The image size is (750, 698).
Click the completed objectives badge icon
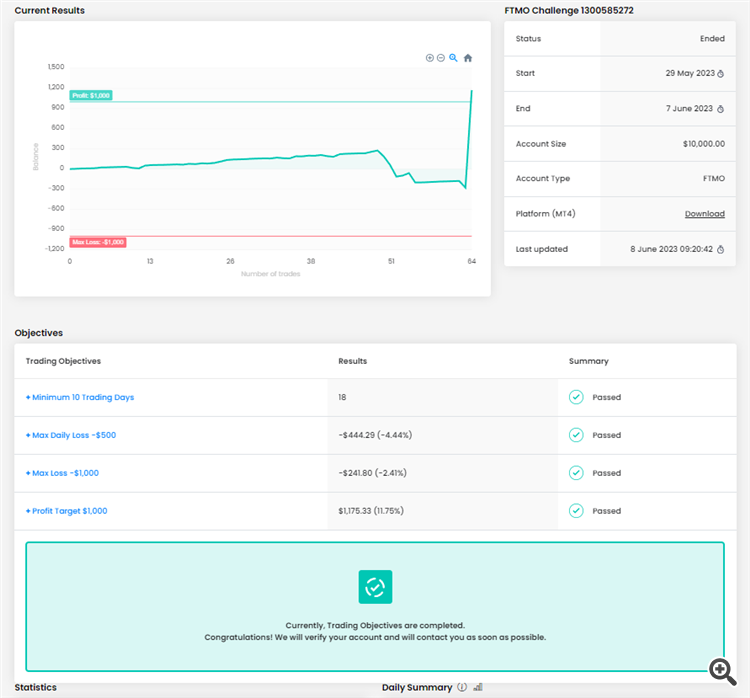click(x=375, y=587)
